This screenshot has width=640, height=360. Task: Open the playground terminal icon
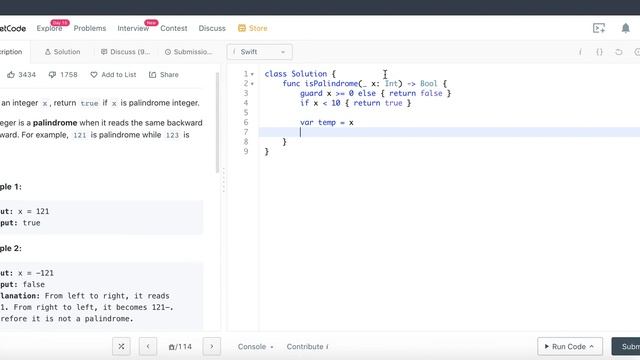[599, 28]
